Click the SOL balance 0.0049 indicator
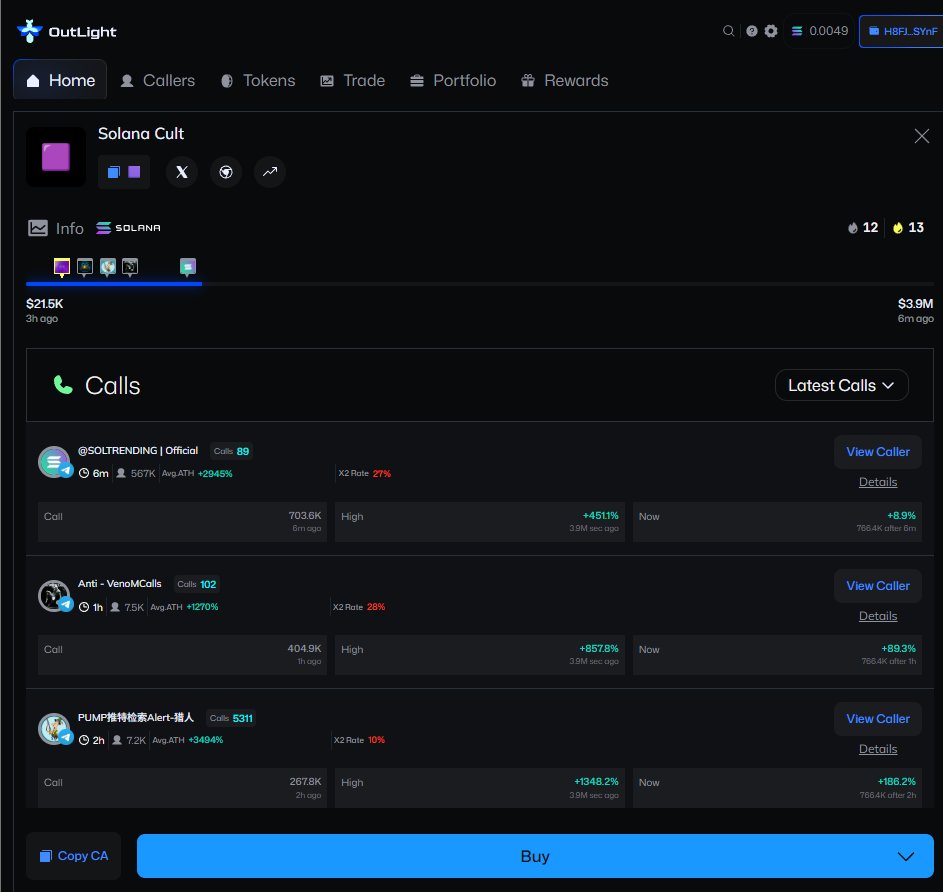943x892 pixels. 819,31
